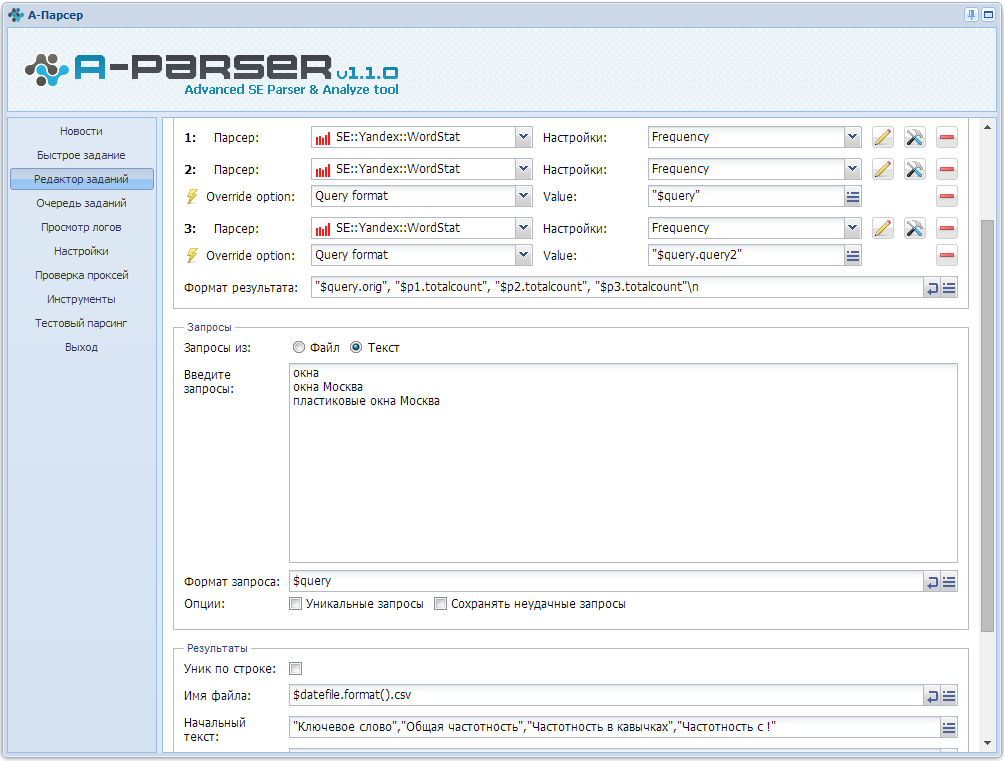The height and width of the screenshot is (761, 1004).
Task: Click tools override icon for parser 3
Action: (x=914, y=228)
